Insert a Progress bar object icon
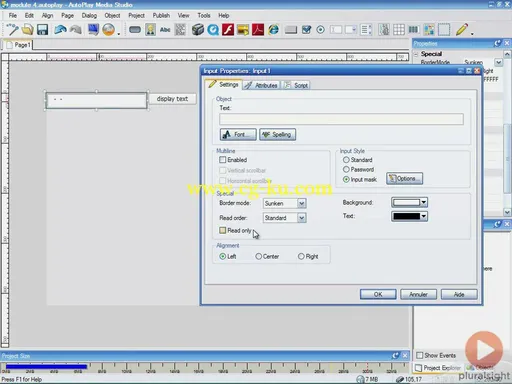This screenshot has height=384, width=512. pos(413,30)
